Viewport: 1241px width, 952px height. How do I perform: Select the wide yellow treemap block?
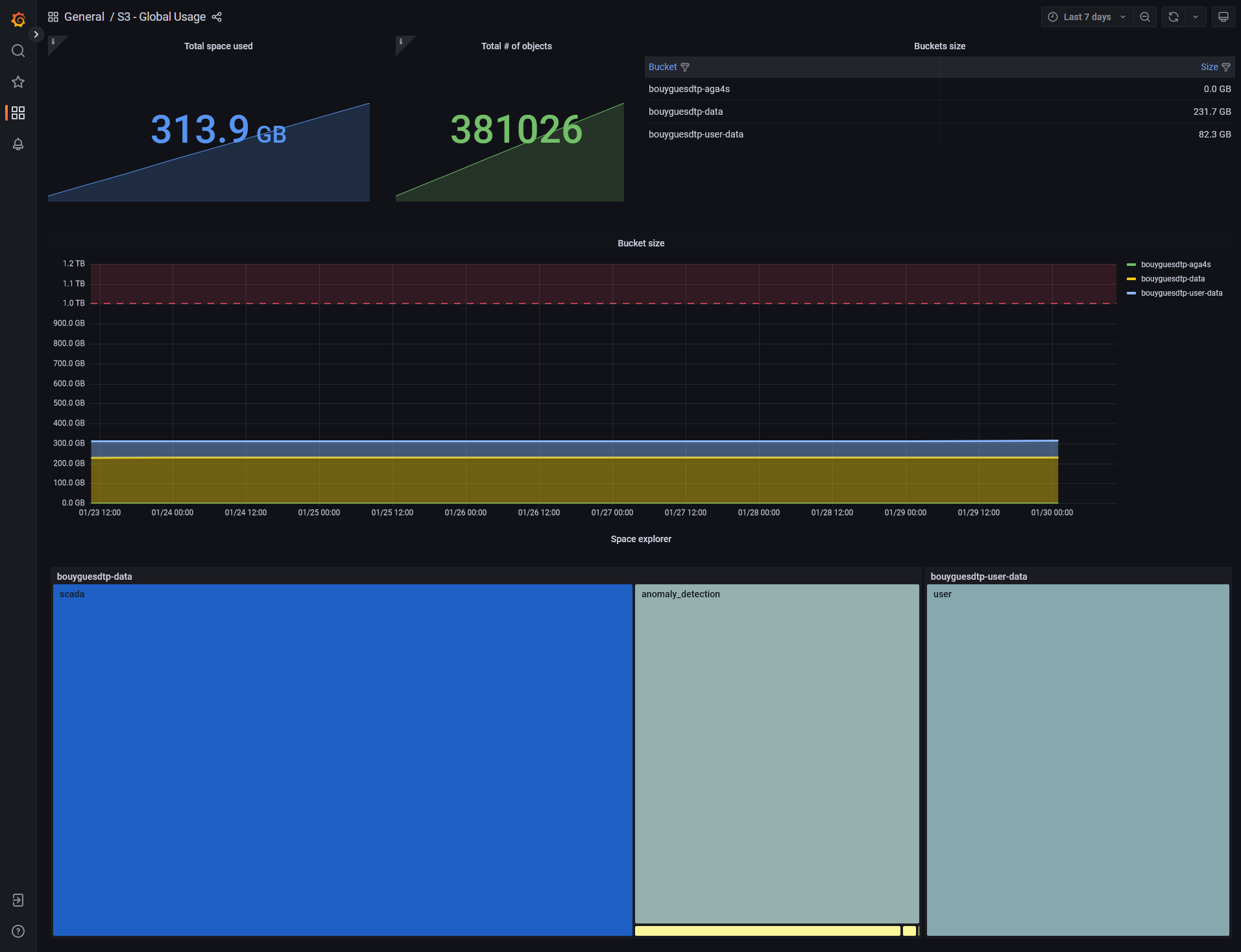tap(767, 931)
